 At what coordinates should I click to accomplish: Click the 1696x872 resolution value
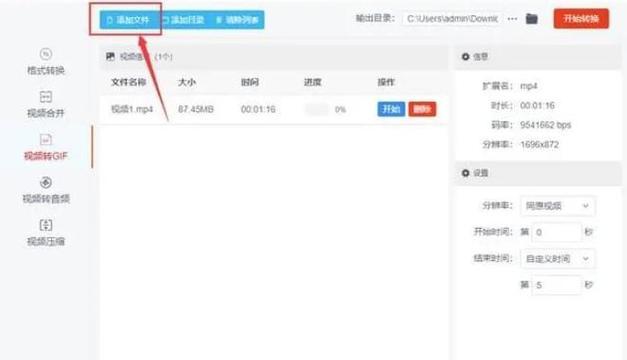tap(539, 145)
